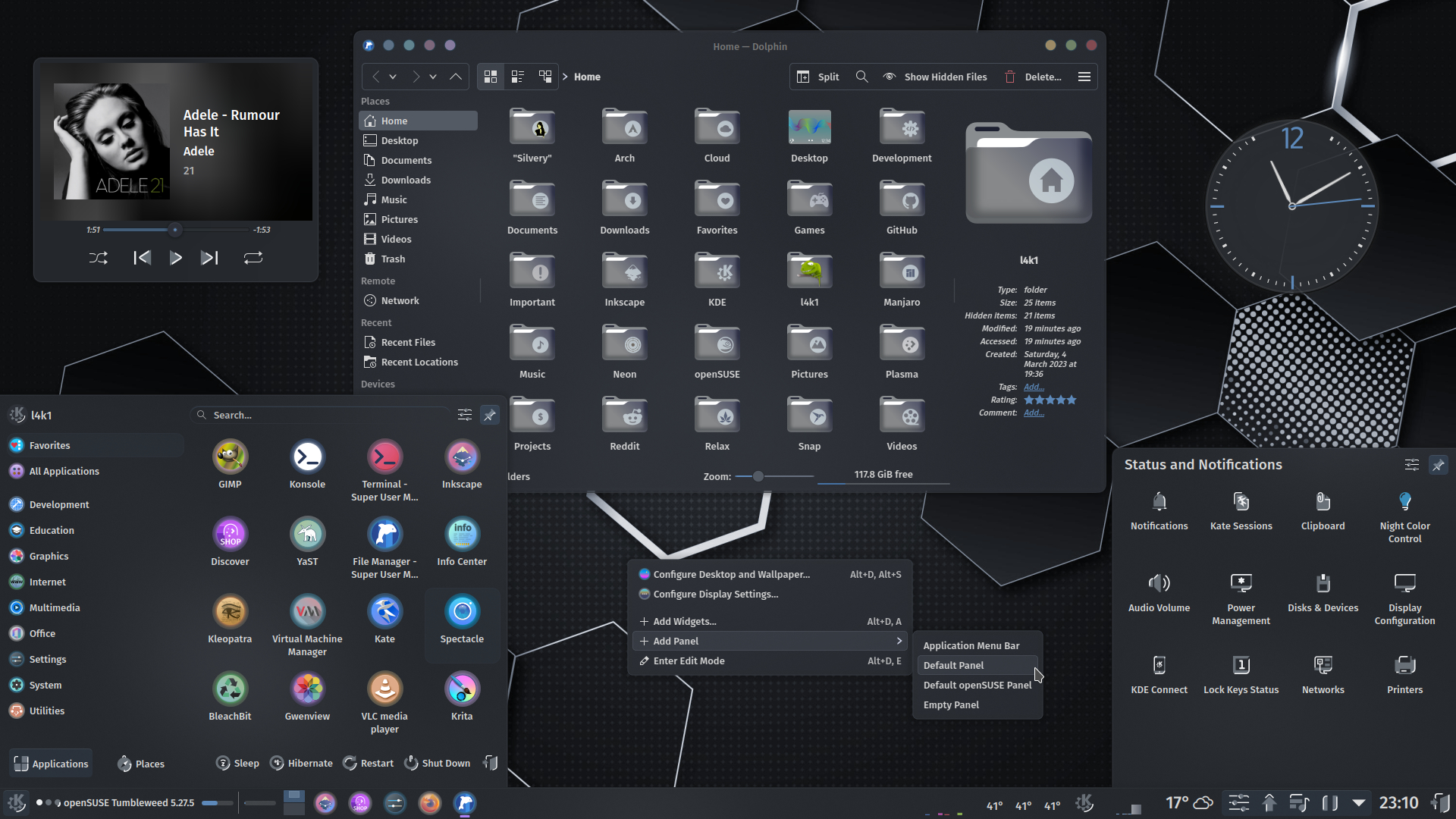
Task: Open Printers applet
Action: pyautogui.click(x=1404, y=674)
